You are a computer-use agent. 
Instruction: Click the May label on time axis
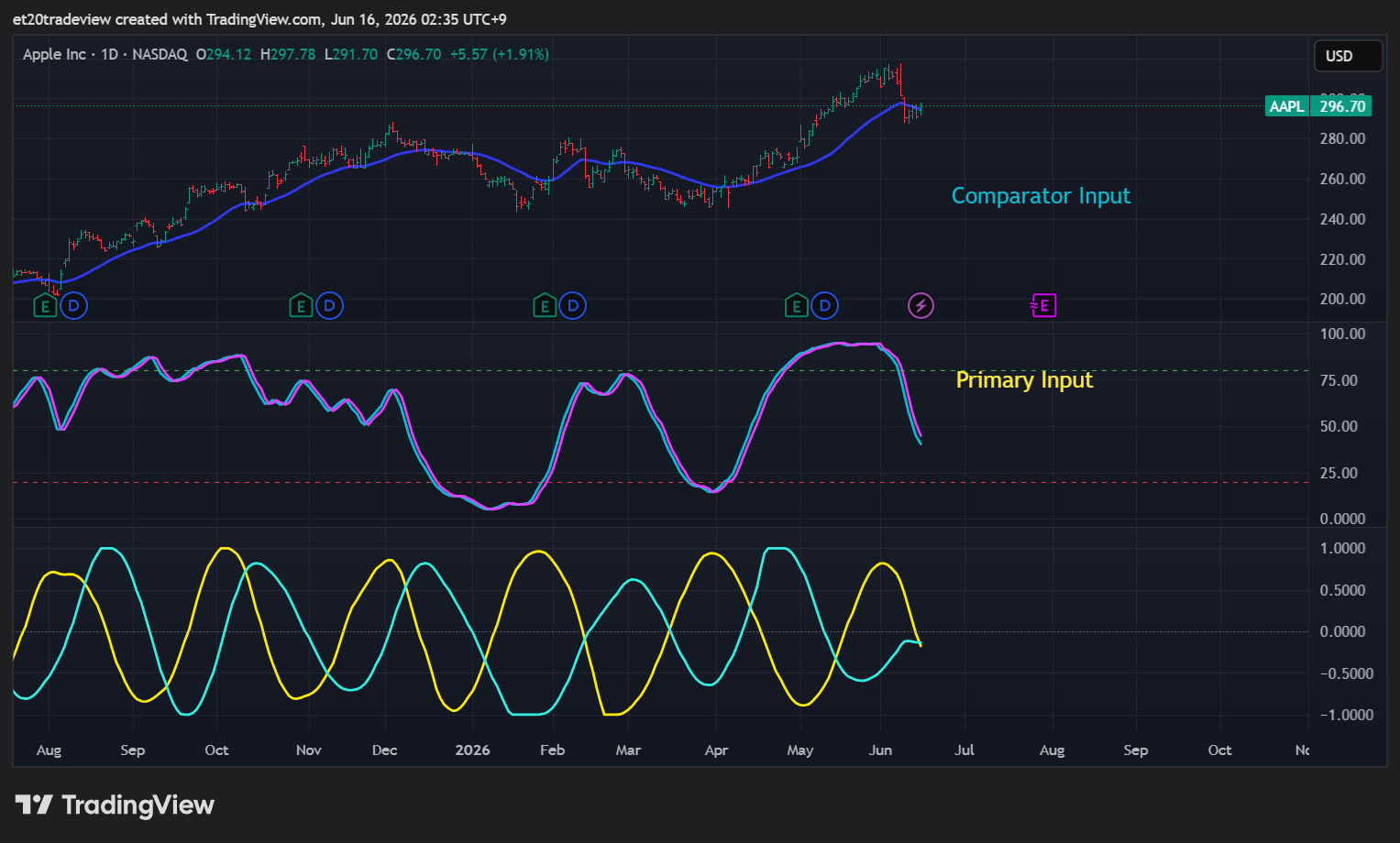pos(799,750)
